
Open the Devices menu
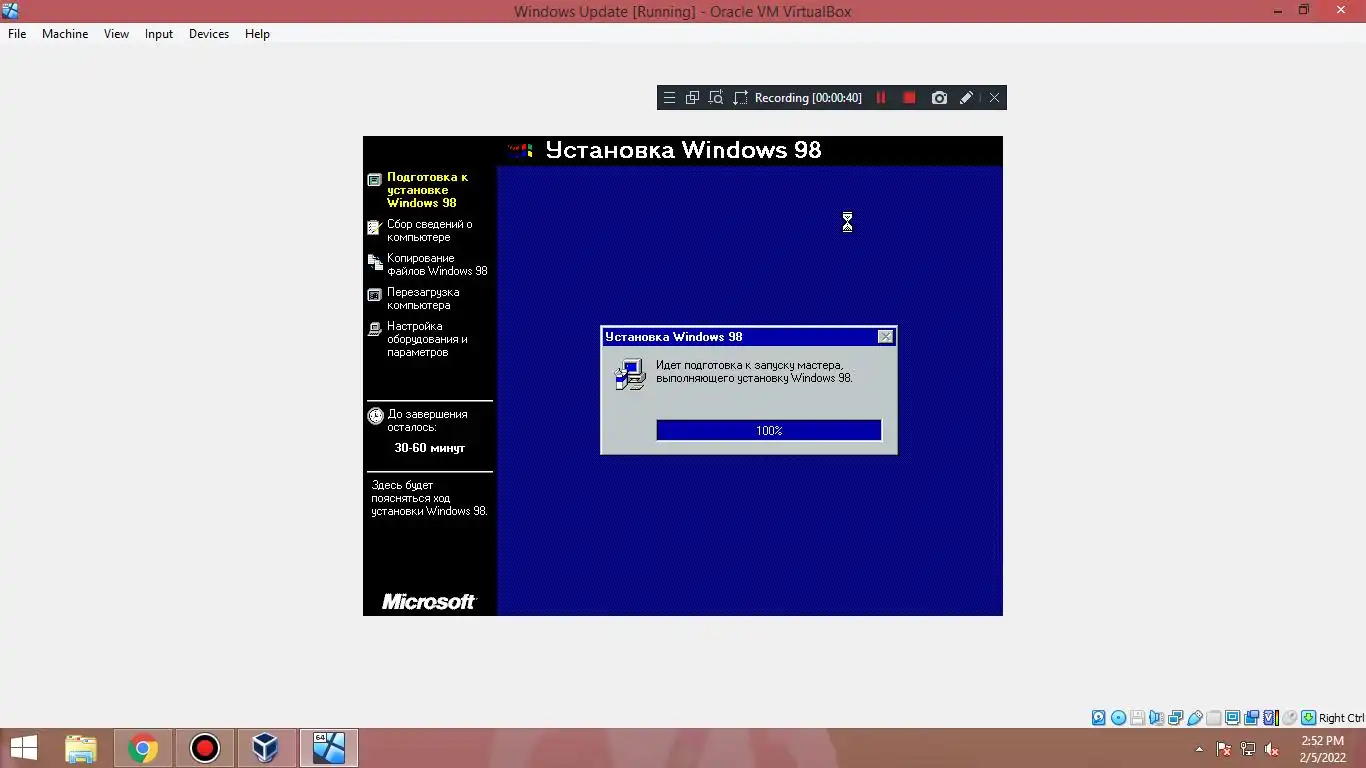(209, 34)
